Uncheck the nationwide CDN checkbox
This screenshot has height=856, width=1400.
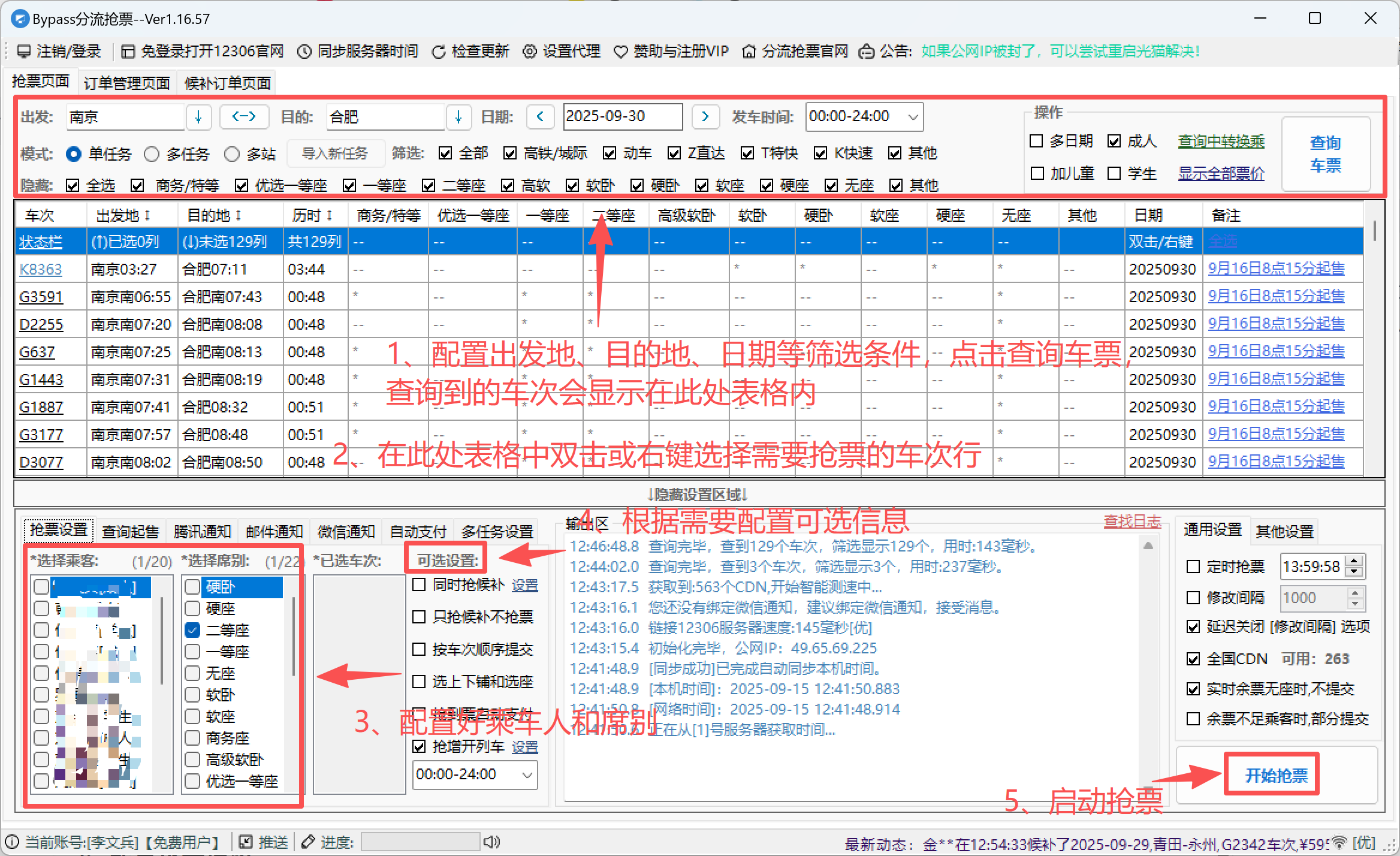coord(1193,659)
